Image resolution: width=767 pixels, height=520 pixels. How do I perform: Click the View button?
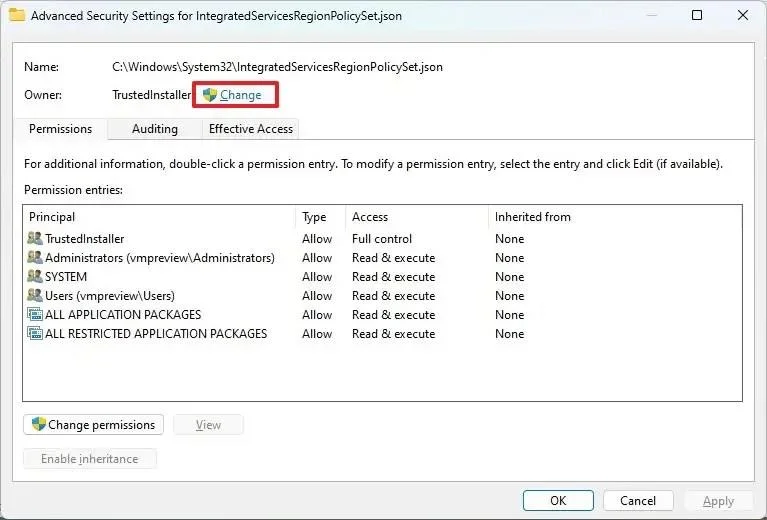[208, 425]
